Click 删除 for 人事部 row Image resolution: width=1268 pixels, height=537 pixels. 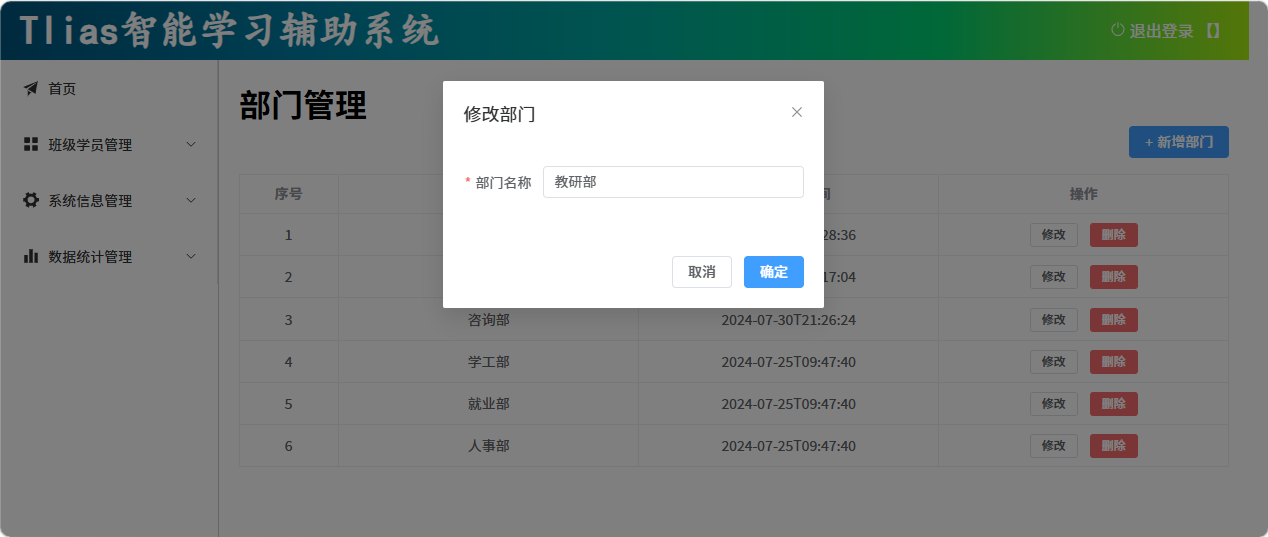tap(1114, 446)
